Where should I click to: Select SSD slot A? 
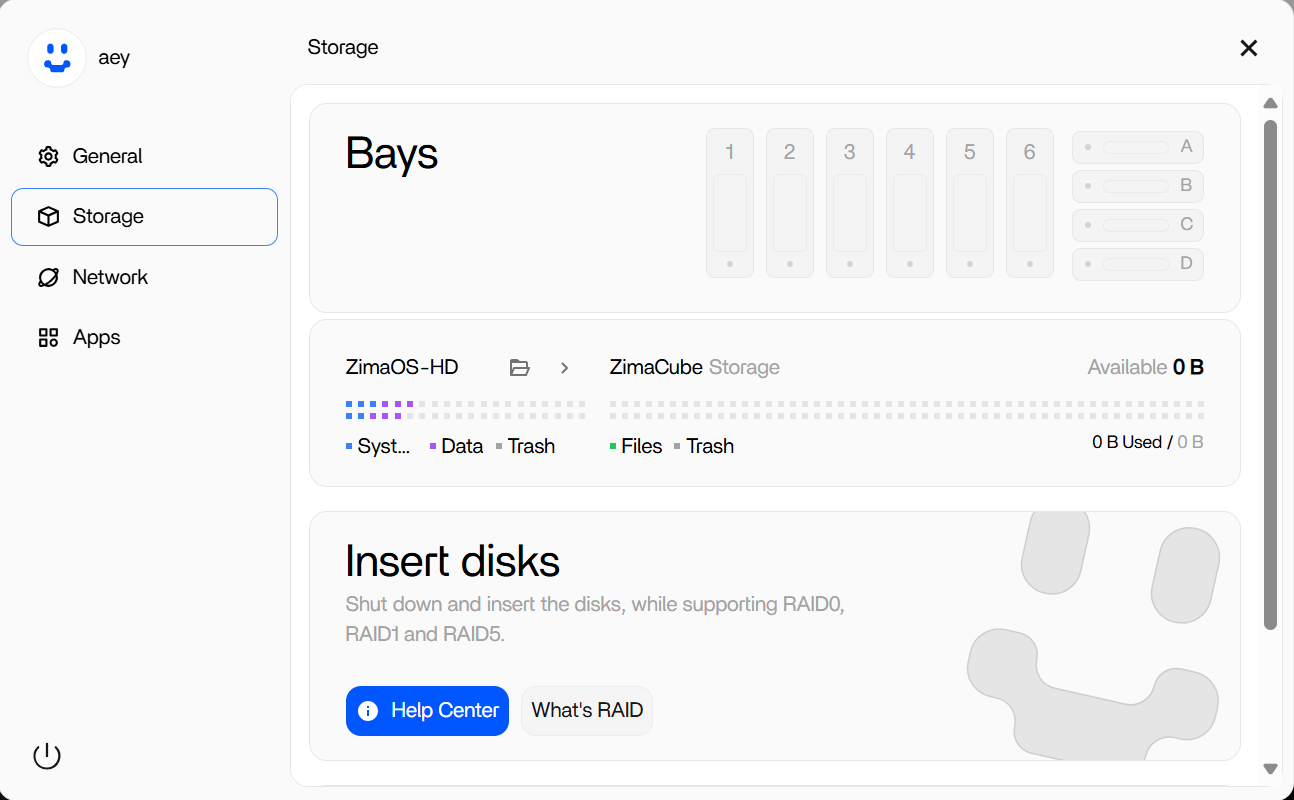coord(1138,147)
